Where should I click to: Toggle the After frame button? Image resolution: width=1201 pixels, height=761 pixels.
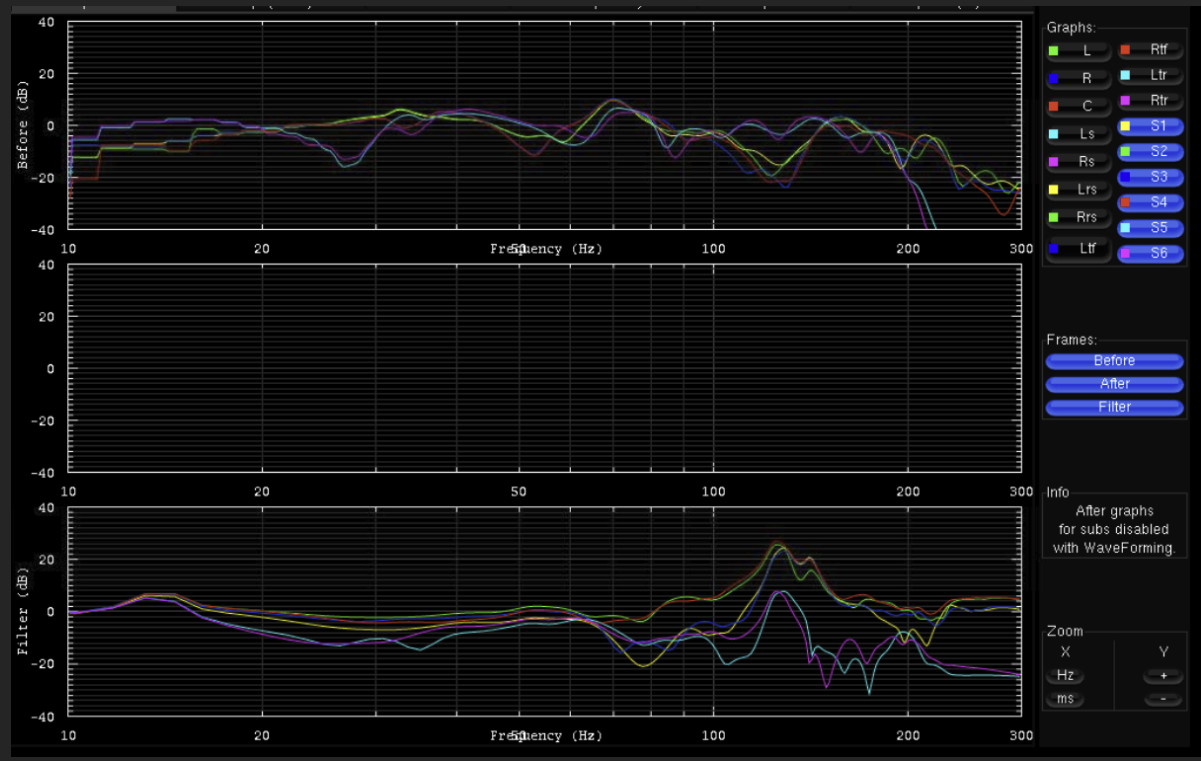1114,384
